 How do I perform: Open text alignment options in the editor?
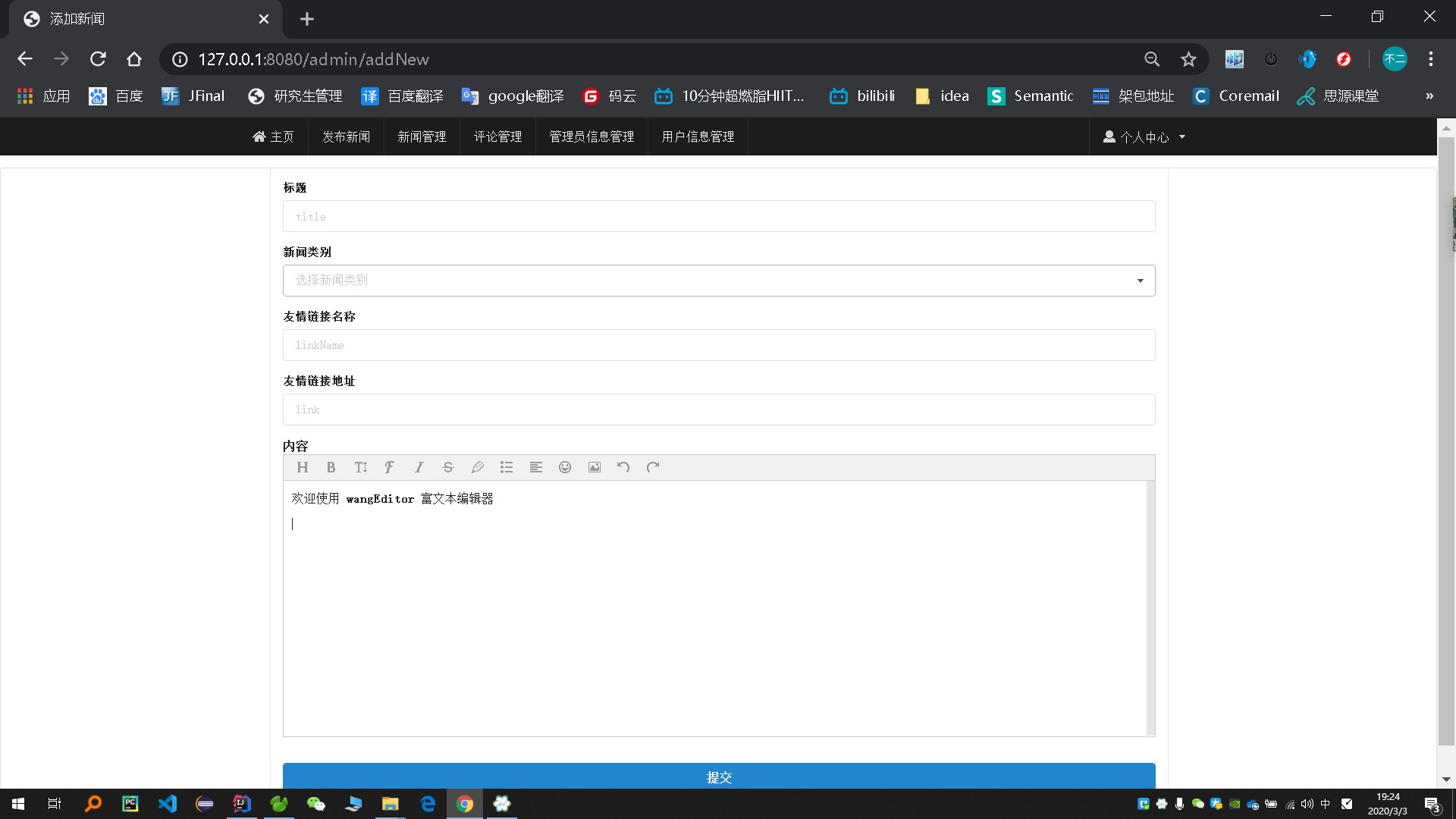(536, 467)
